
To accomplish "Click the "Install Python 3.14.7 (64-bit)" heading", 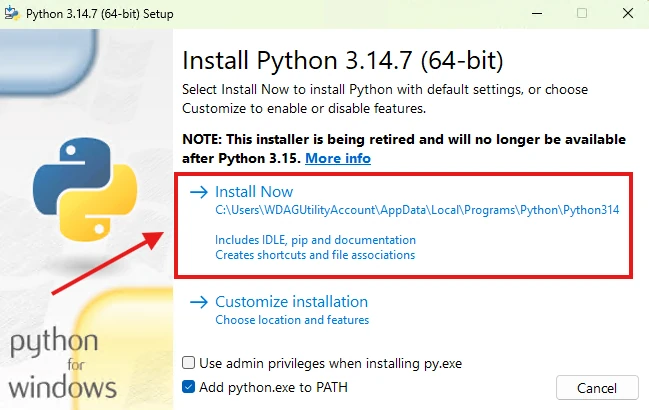I will (343, 60).
